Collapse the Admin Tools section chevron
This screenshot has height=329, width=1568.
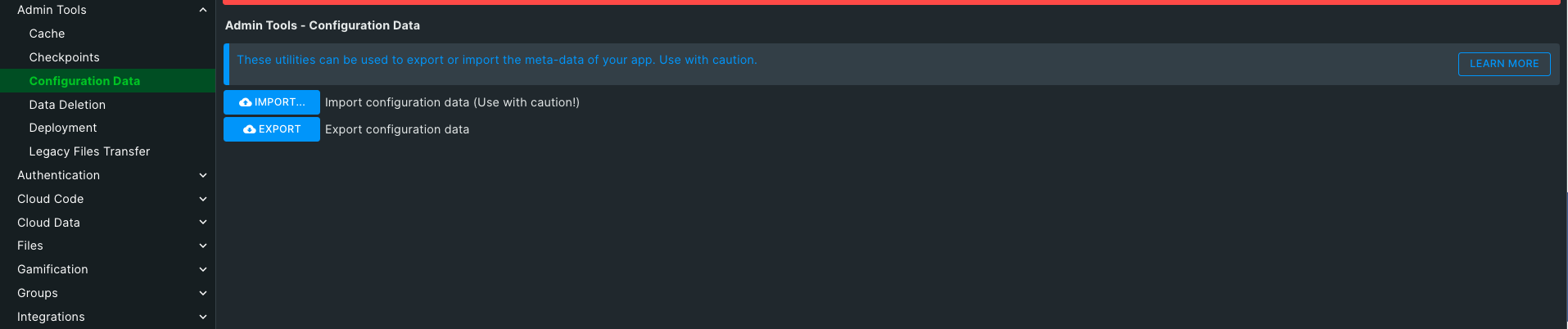203,10
